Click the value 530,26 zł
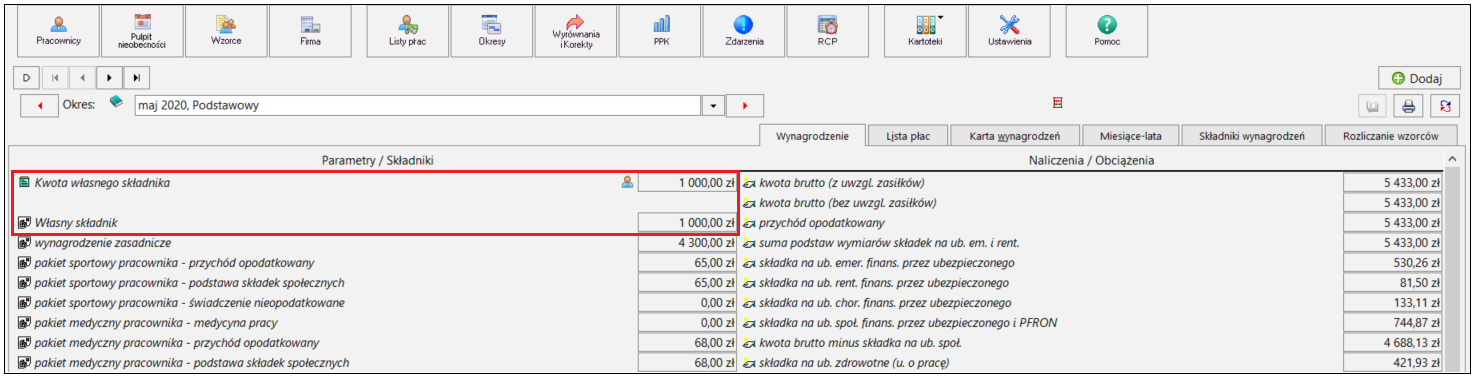The width and height of the screenshot is (1476, 379). pos(1393,262)
